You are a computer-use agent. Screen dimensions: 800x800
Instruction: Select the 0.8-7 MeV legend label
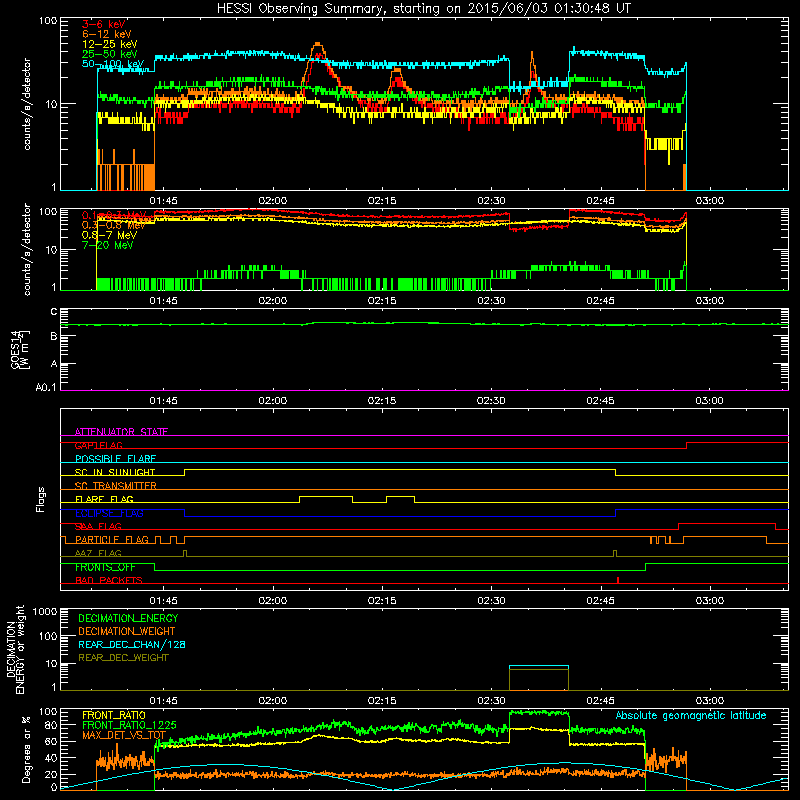point(110,235)
